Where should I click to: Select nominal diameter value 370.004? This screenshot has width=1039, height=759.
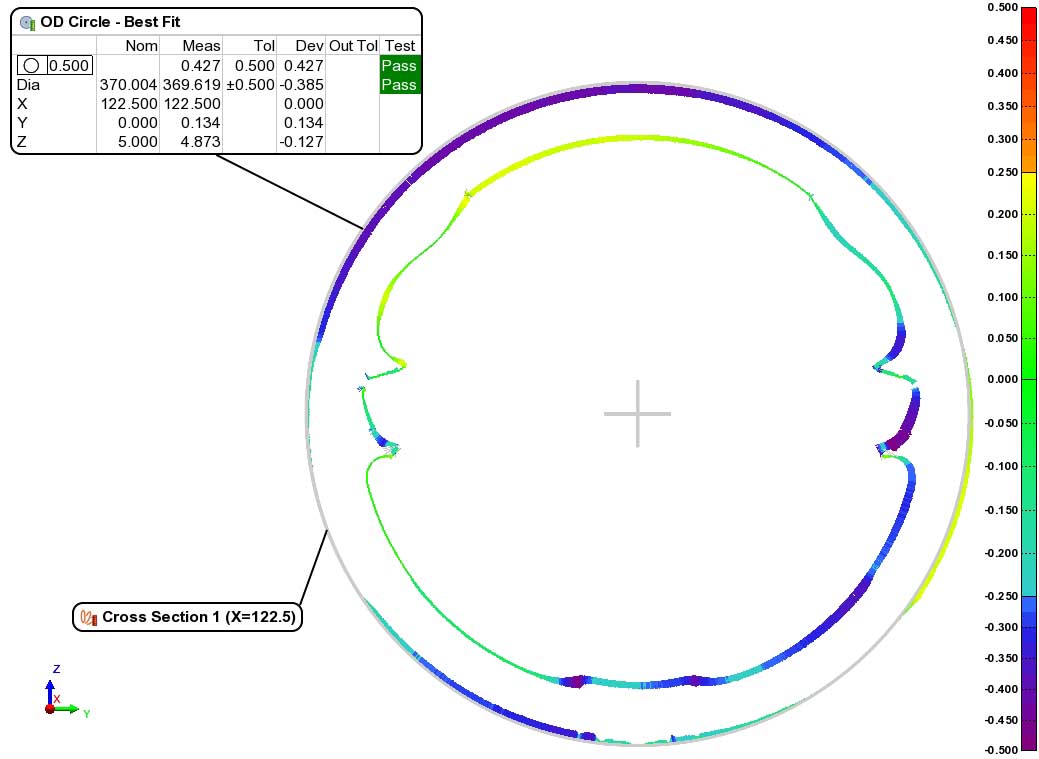coord(129,85)
